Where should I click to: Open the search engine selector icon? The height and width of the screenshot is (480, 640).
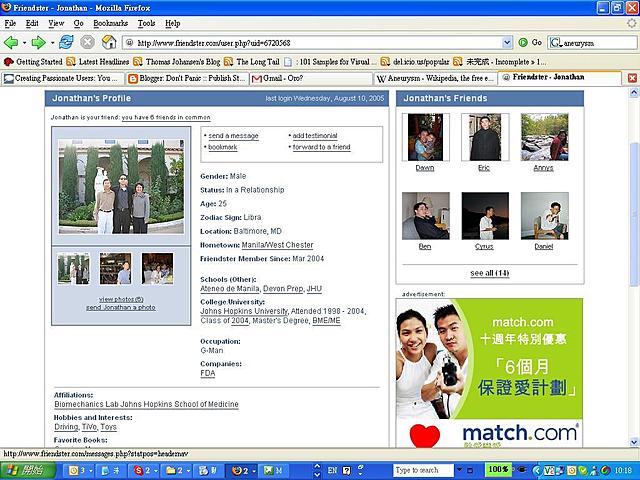coord(556,42)
